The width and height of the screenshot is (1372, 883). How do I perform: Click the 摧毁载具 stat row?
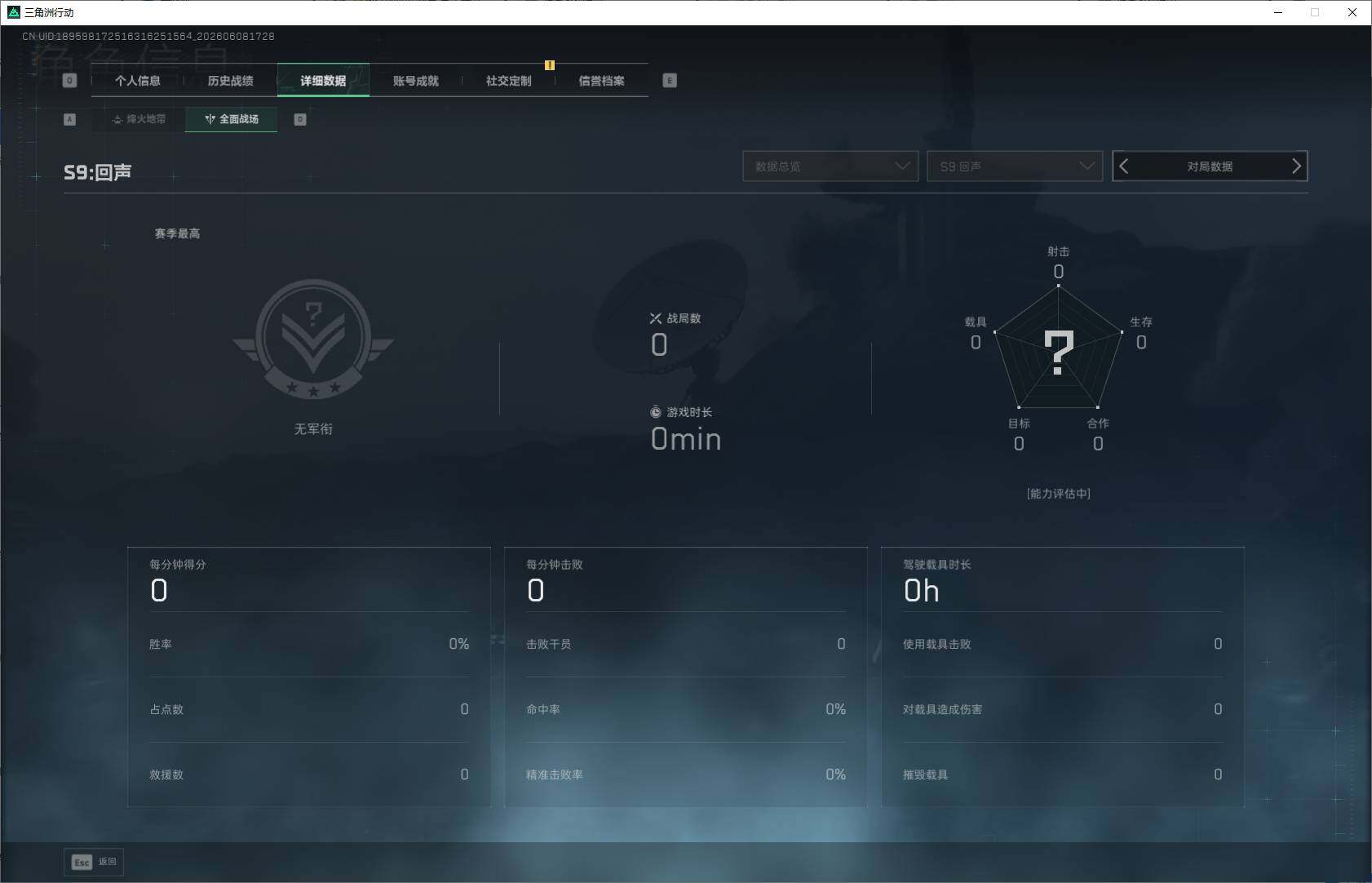1063,774
